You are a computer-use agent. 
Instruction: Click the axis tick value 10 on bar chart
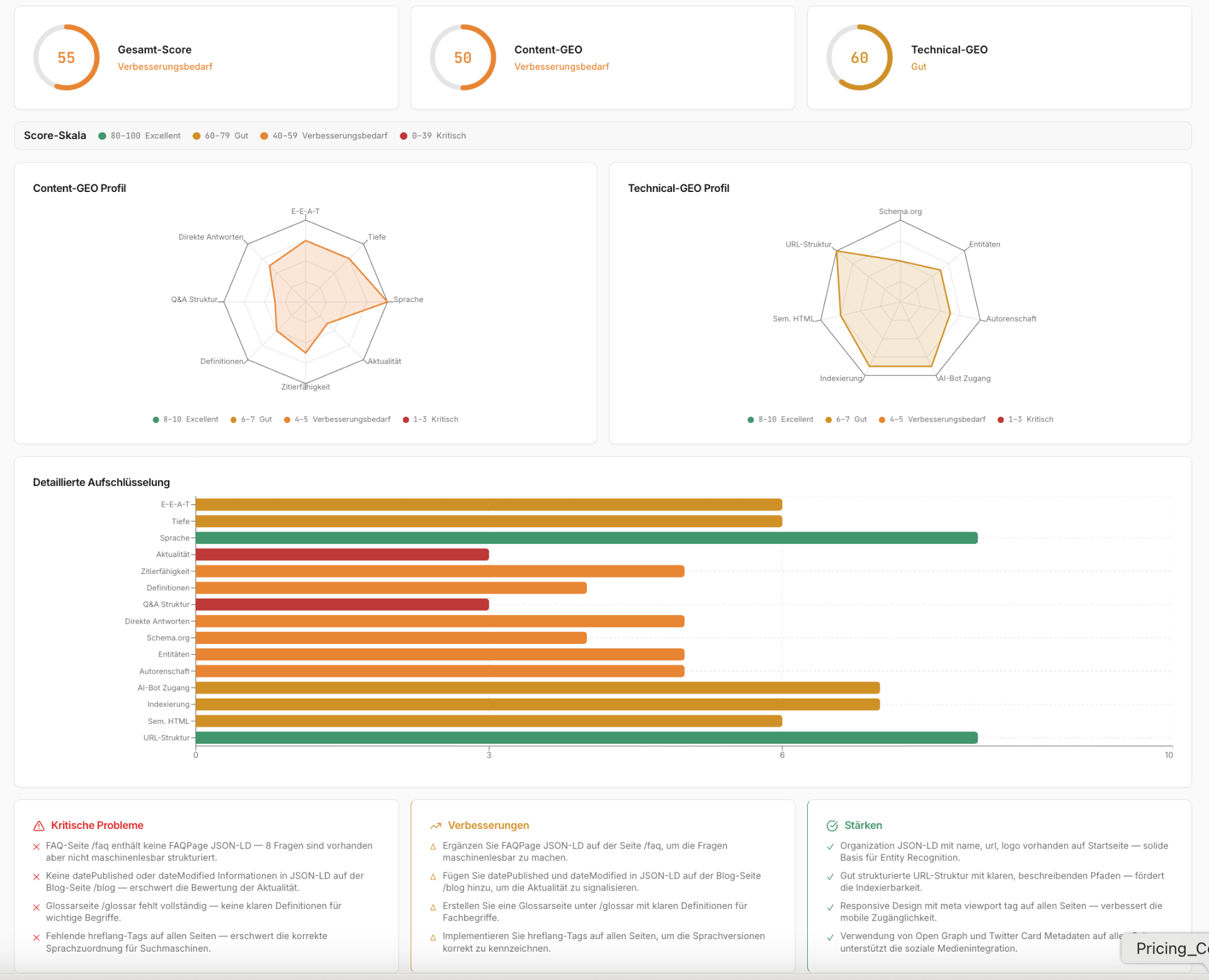pyautogui.click(x=1169, y=755)
